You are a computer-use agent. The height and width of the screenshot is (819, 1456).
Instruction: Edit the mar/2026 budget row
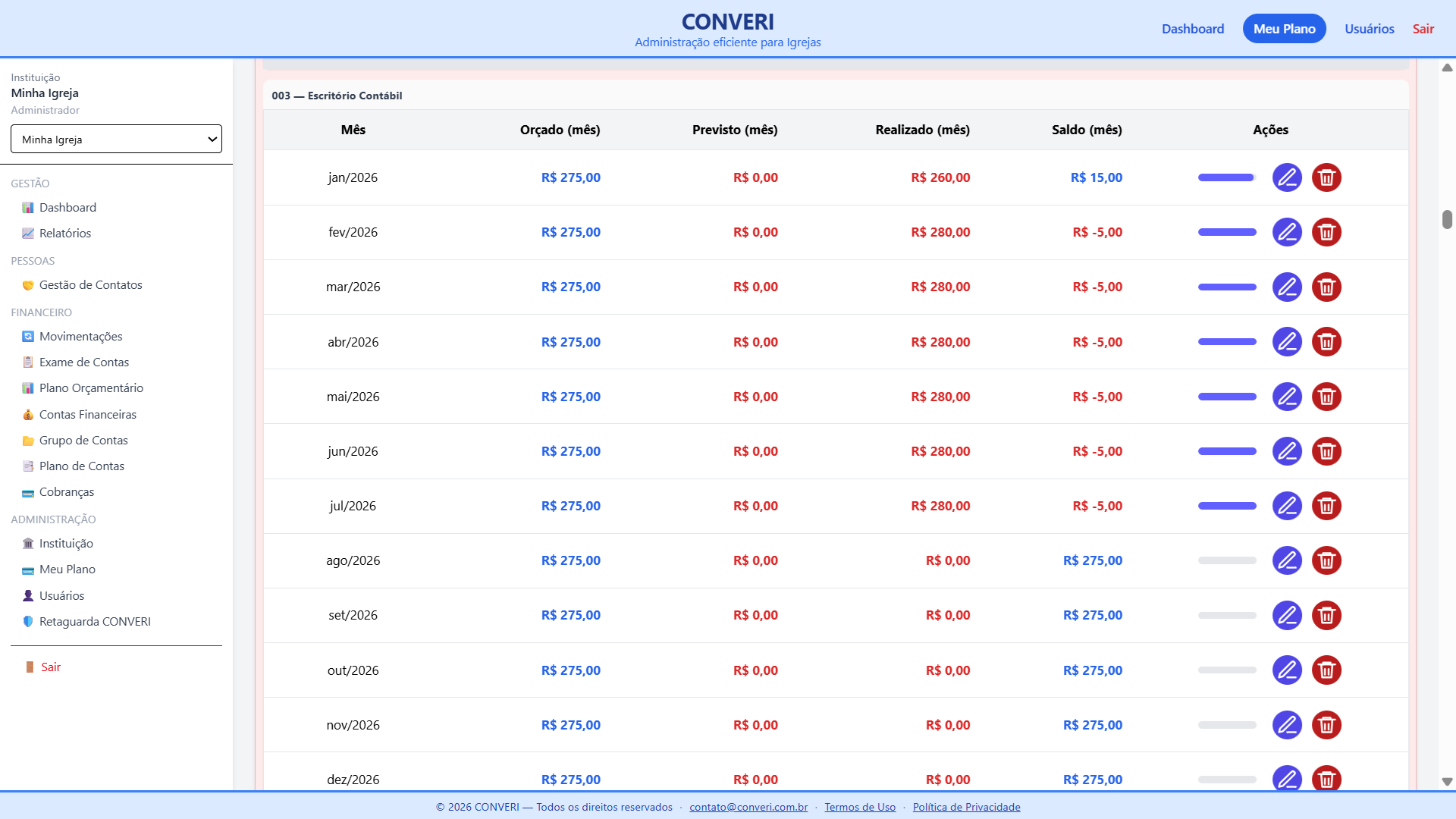click(x=1287, y=287)
